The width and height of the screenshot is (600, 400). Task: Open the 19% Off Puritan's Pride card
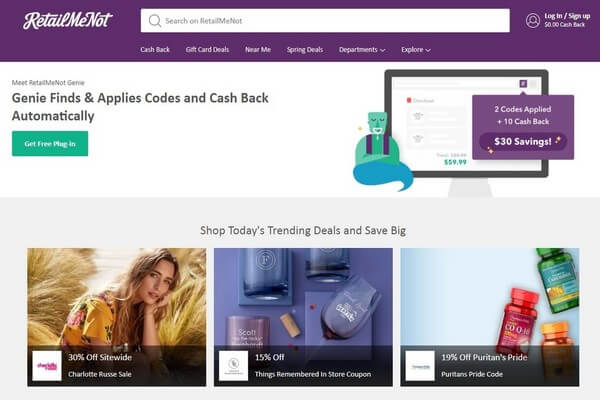tap(490, 317)
